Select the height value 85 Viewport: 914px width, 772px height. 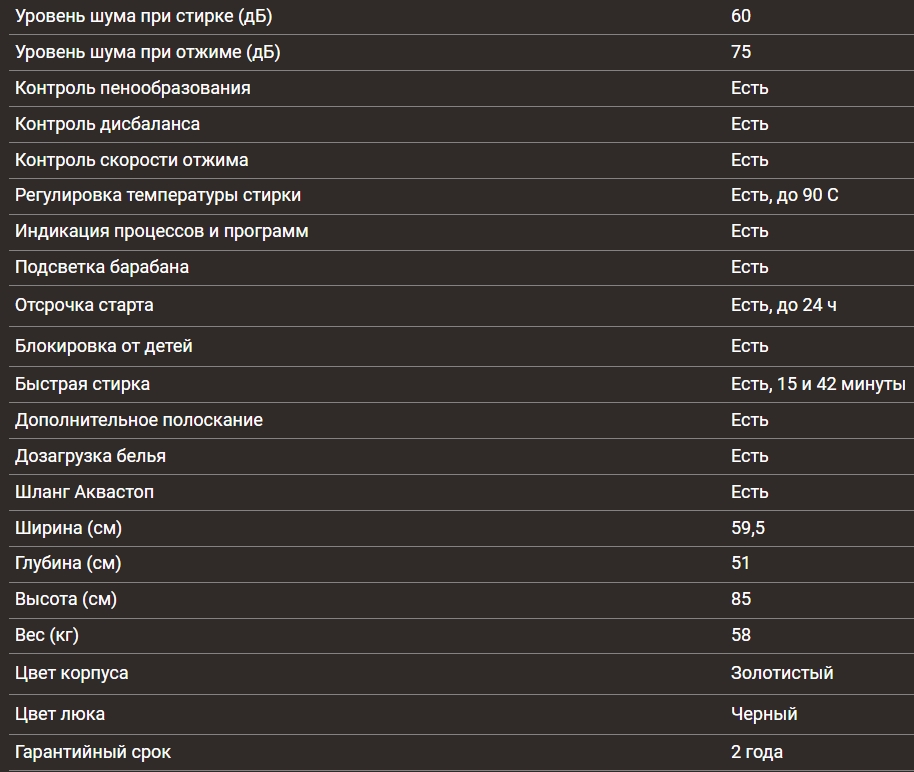741,599
